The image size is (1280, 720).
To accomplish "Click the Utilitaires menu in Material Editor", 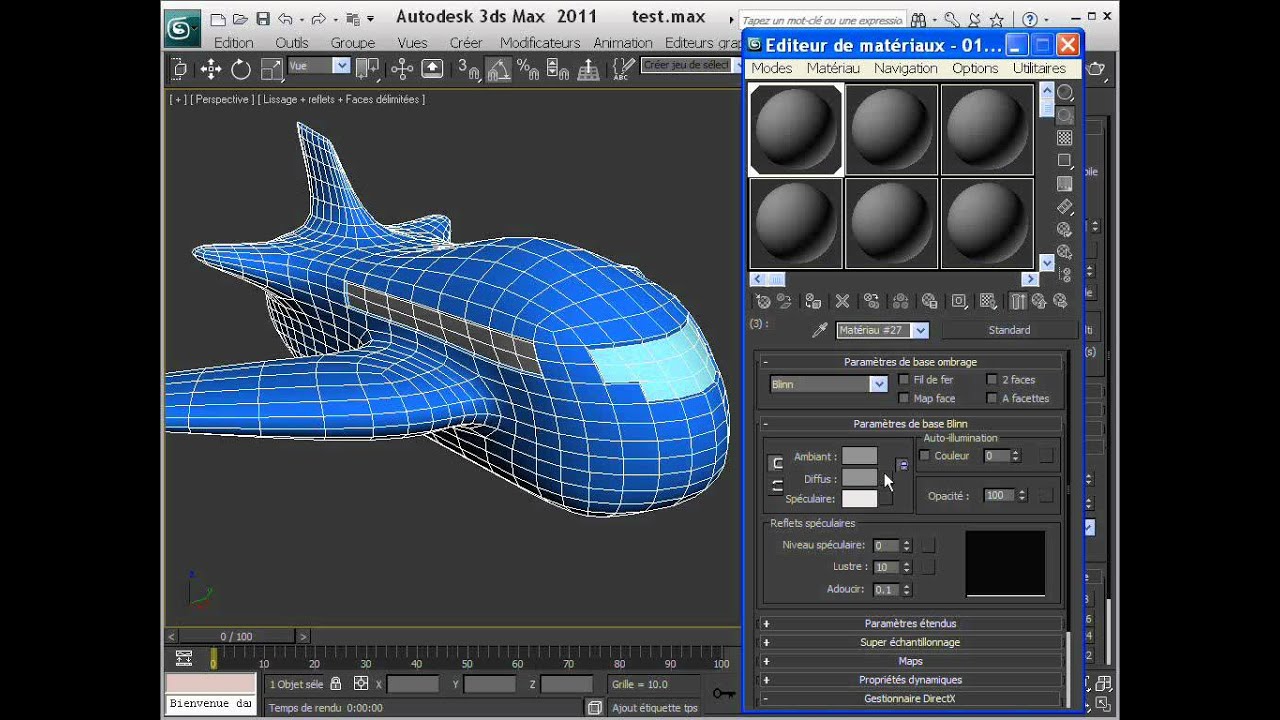I will [x=1039, y=68].
